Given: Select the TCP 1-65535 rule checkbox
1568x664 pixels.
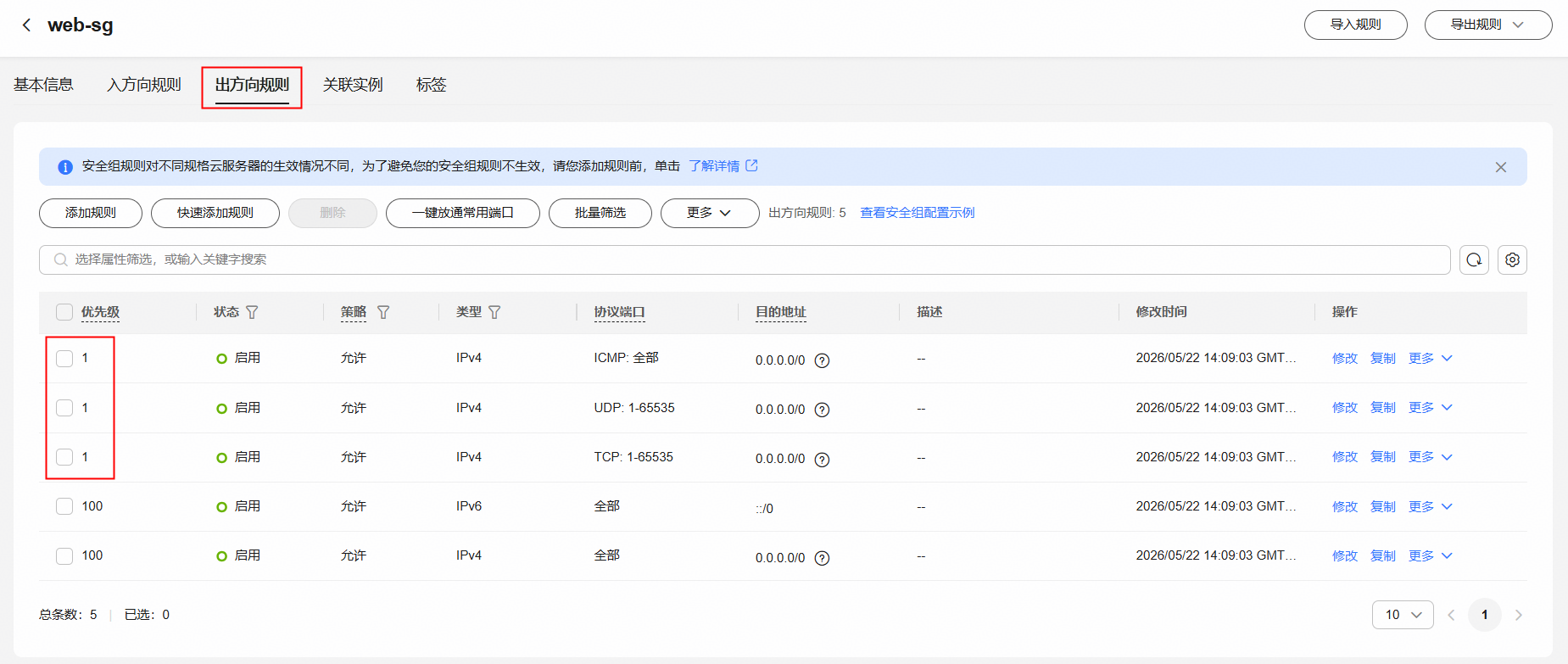Looking at the screenshot, I should pos(64,457).
